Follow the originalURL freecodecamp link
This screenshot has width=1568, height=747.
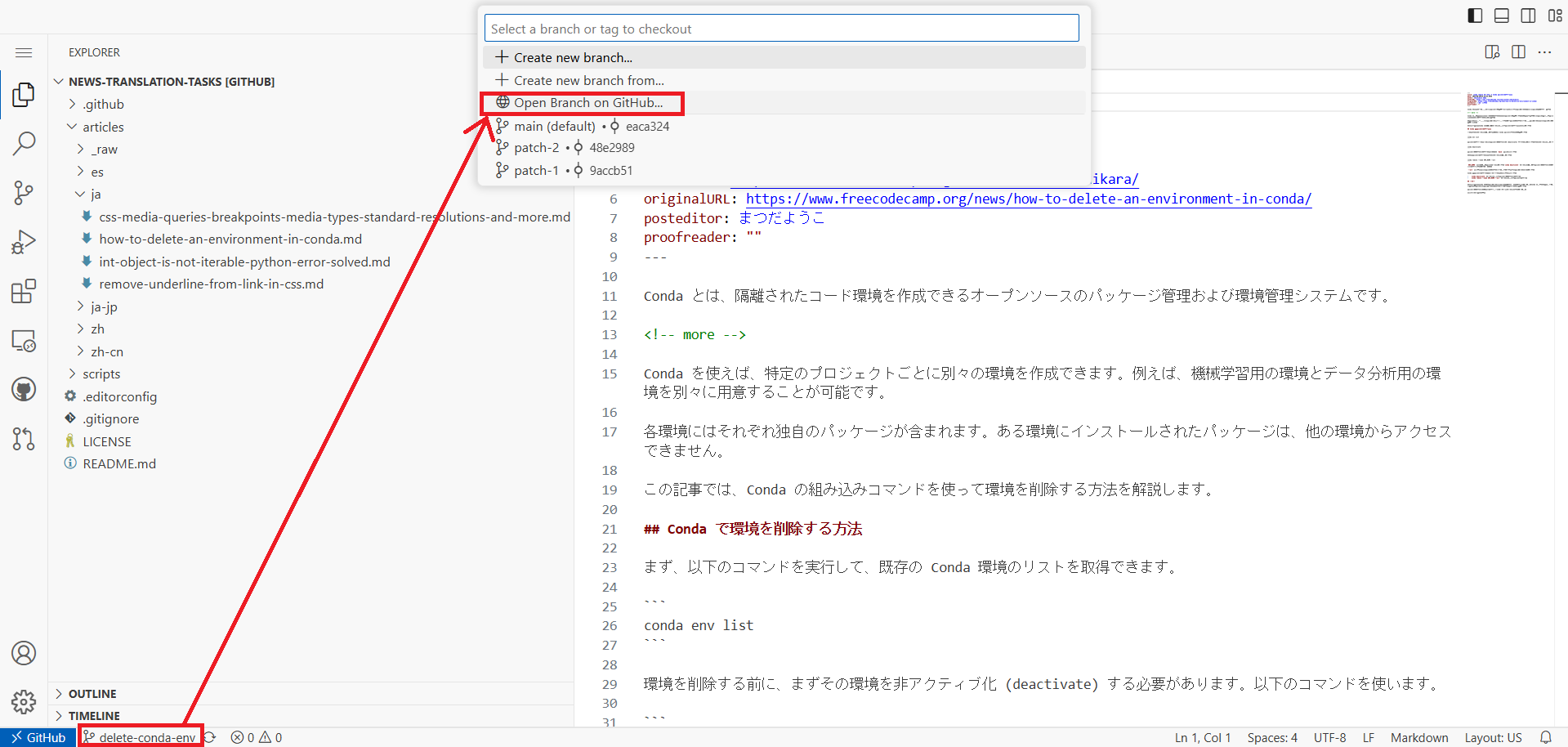tap(1029, 199)
